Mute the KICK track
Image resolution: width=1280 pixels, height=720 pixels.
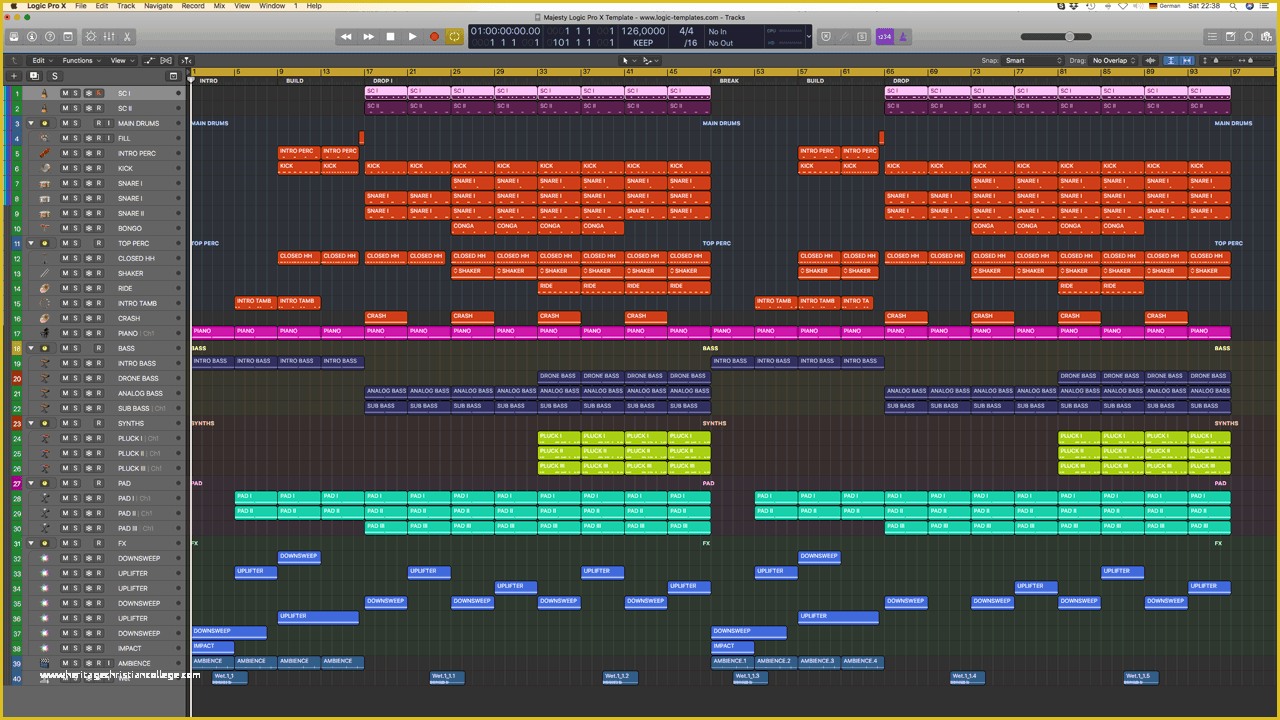[x=65, y=168]
